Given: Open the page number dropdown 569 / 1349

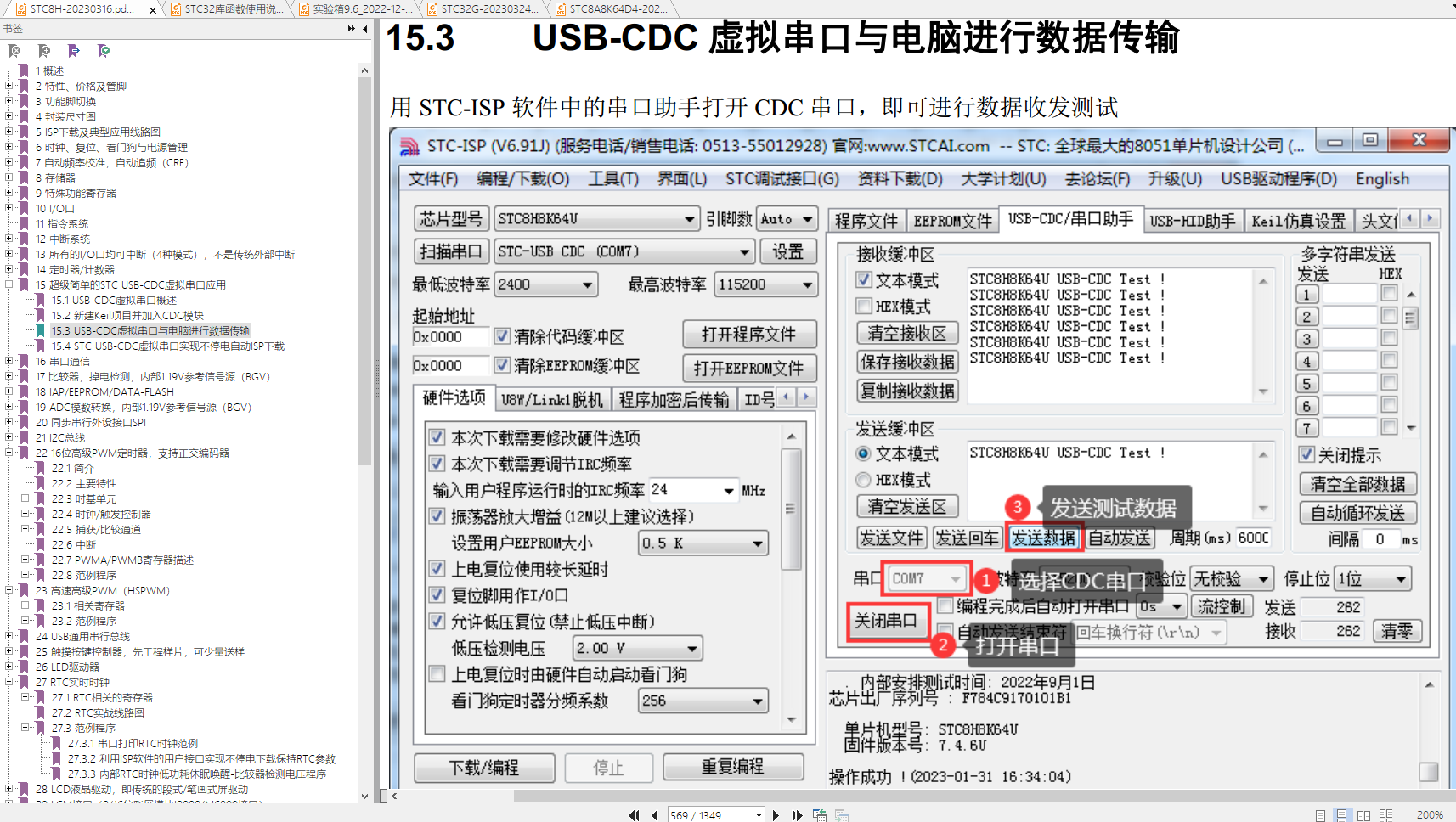Looking at the screenshot, I should click(x=759, y=815).
